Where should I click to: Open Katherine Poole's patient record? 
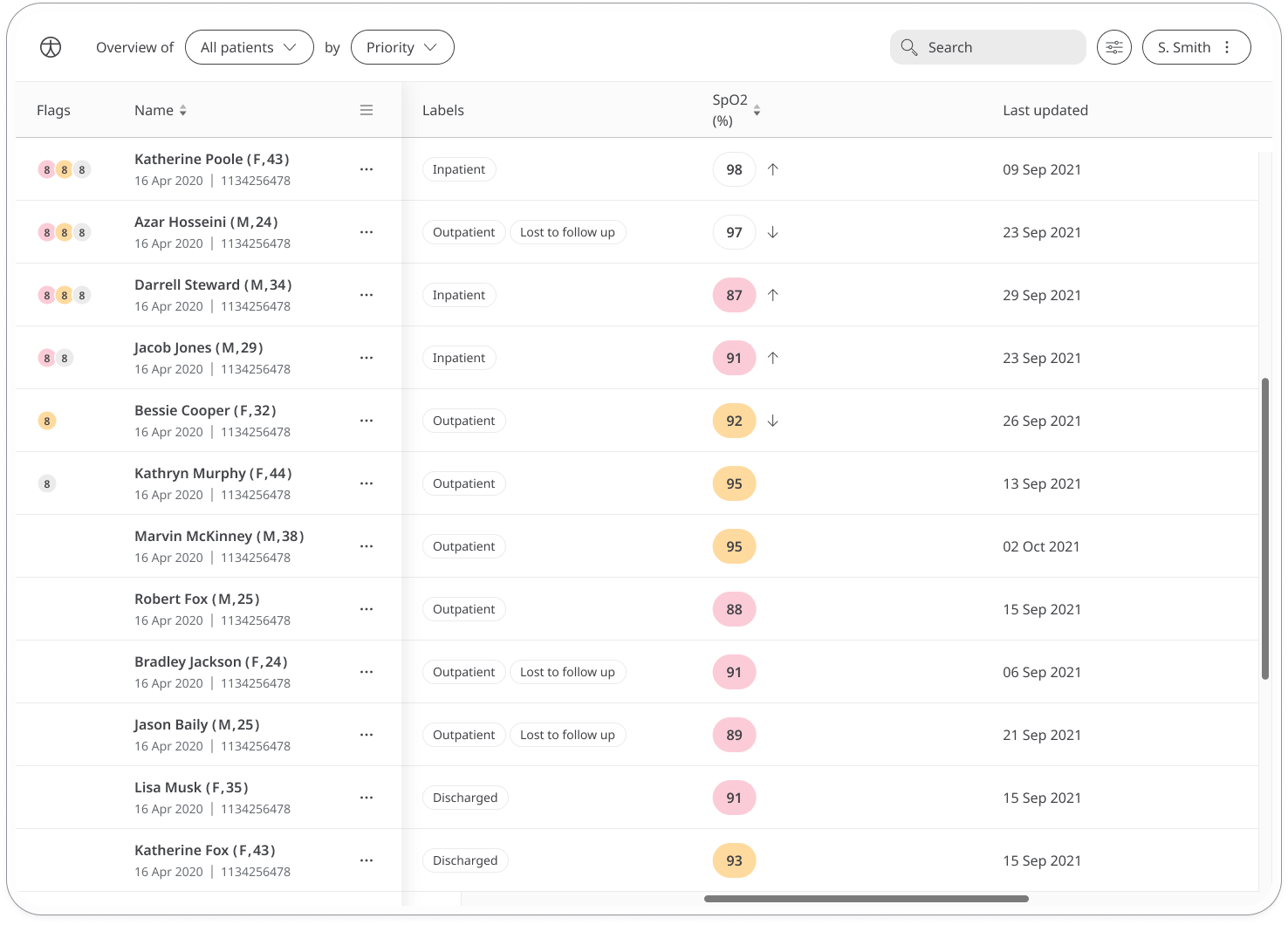[x=211, y=159]
